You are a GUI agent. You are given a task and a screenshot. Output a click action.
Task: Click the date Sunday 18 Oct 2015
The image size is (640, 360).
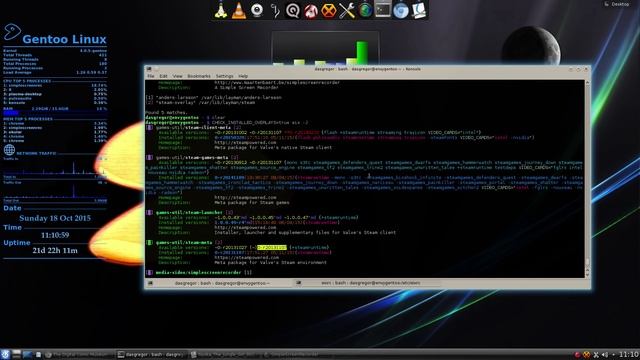point(55,218)
